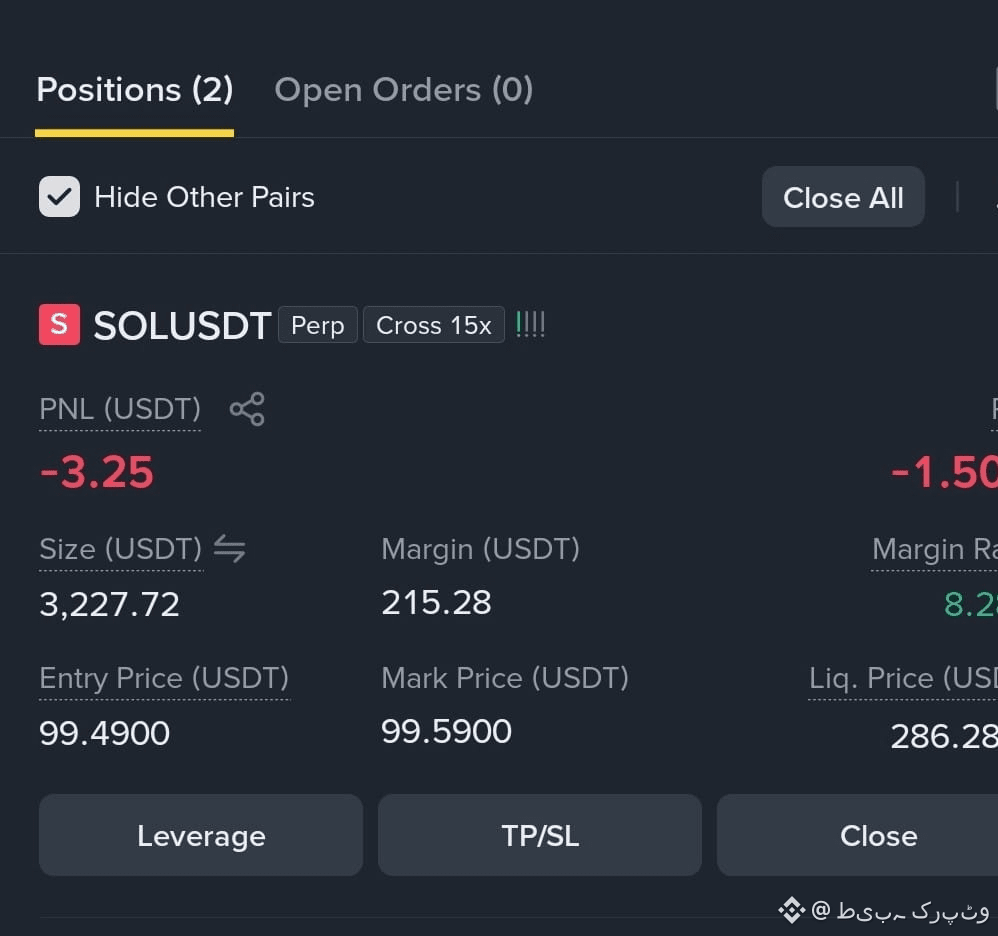Open the Open Orders (0) tab
Image resolution: width=998 pixels, height=936 pixels.
[x=404, y=90]
